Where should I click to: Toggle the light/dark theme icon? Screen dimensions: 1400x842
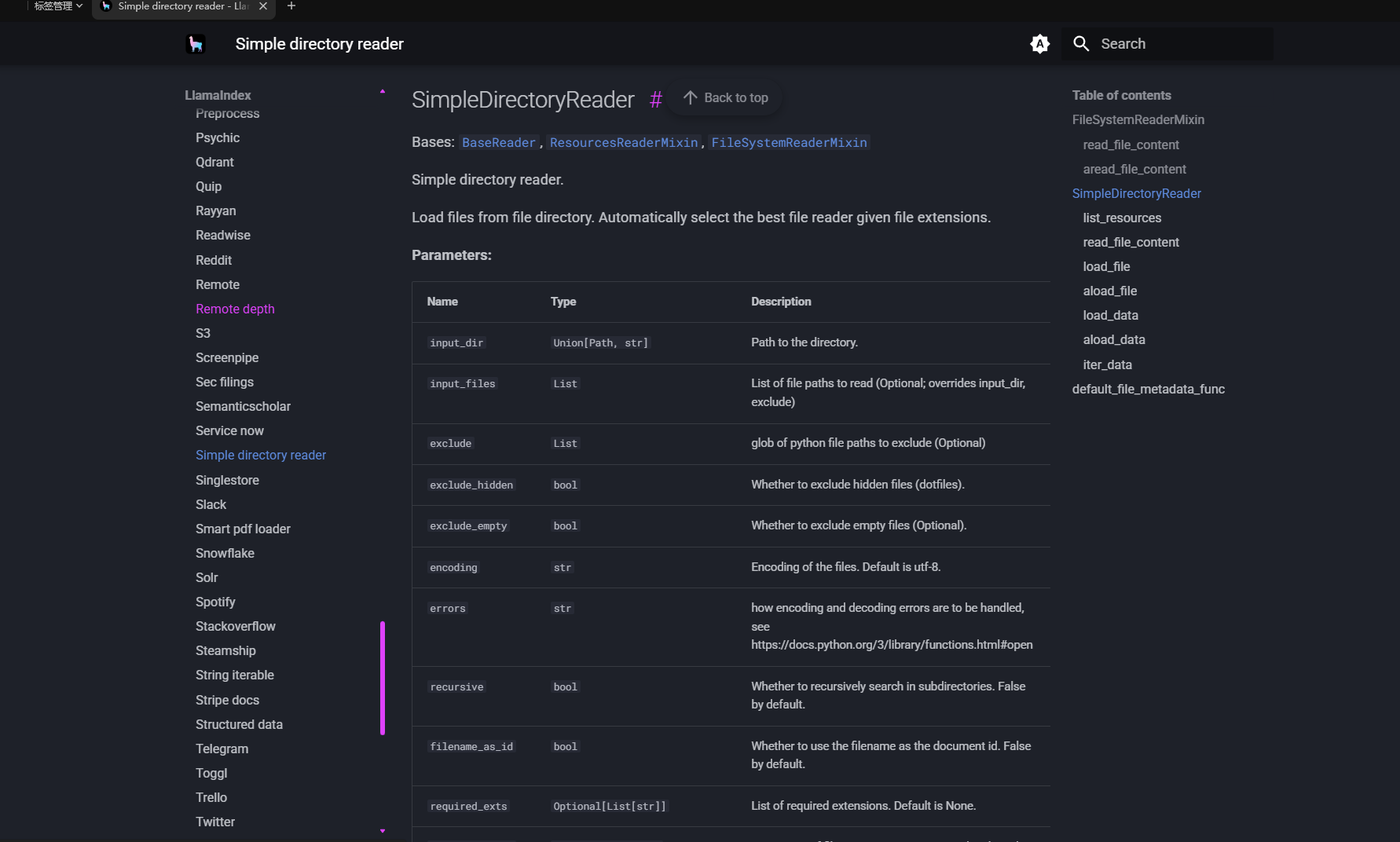point(1039,44)
